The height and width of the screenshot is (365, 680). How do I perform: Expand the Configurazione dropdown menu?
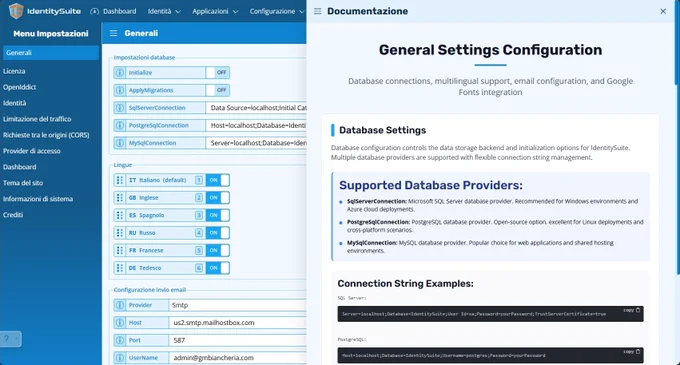tap(277, 11)
